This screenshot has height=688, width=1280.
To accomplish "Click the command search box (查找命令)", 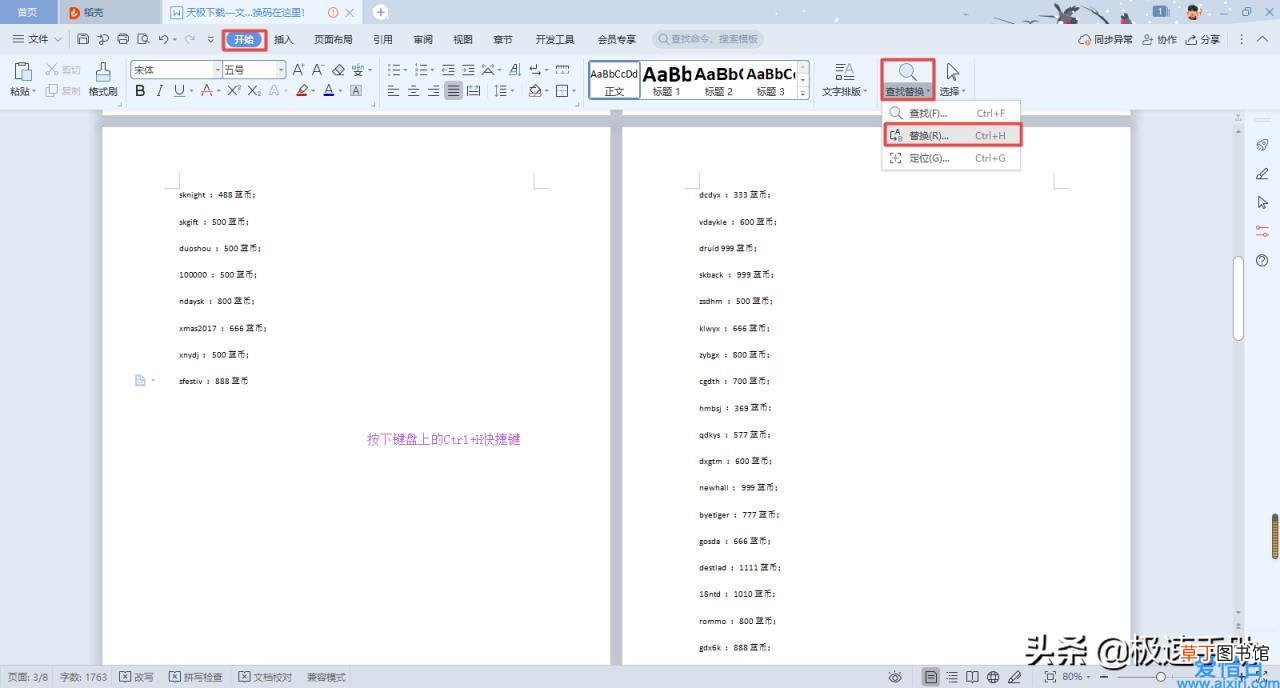I will (708, 39).
